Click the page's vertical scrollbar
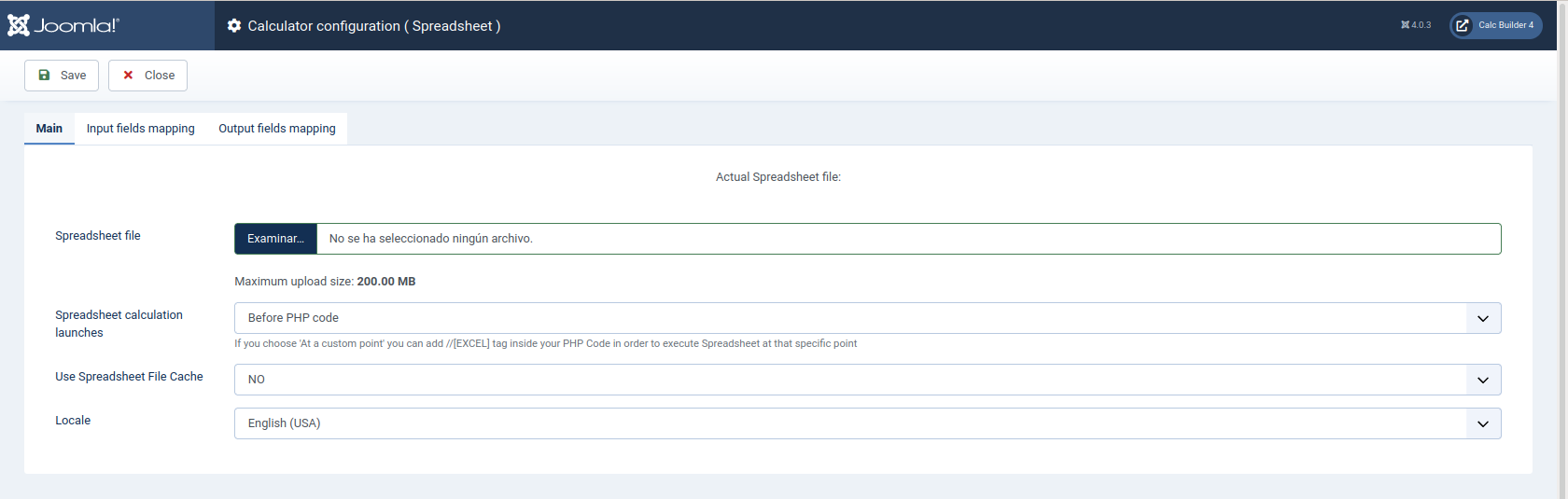This screenshot has height=499, width=1568. [1562, 249]
